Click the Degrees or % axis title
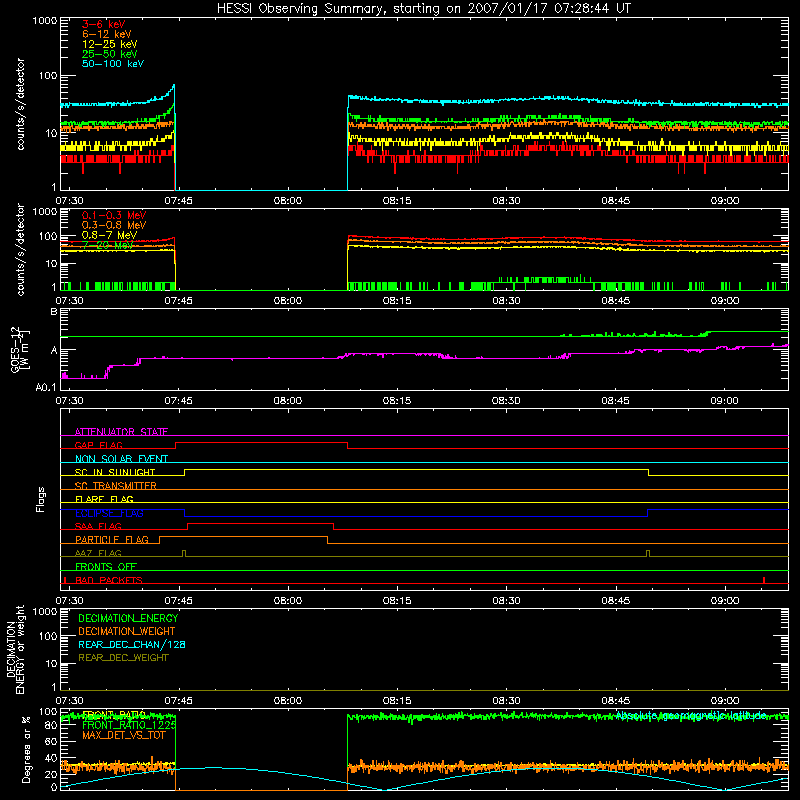This screenshot has height=800, width=800. (x=27, y=749)
